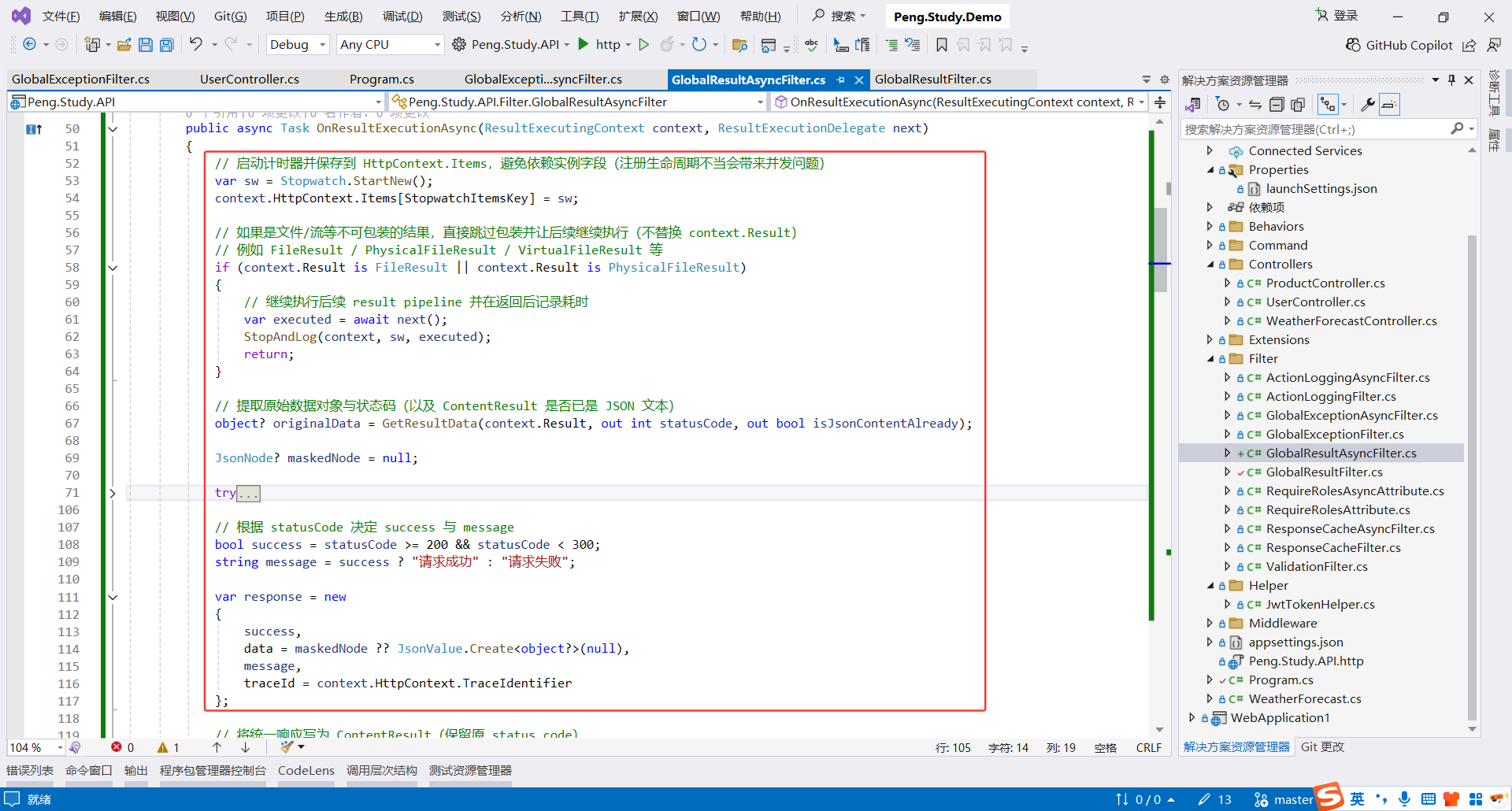Click the GitHub Copilot button
The width and height of the screenshot is (1512, 811).
1399,45
